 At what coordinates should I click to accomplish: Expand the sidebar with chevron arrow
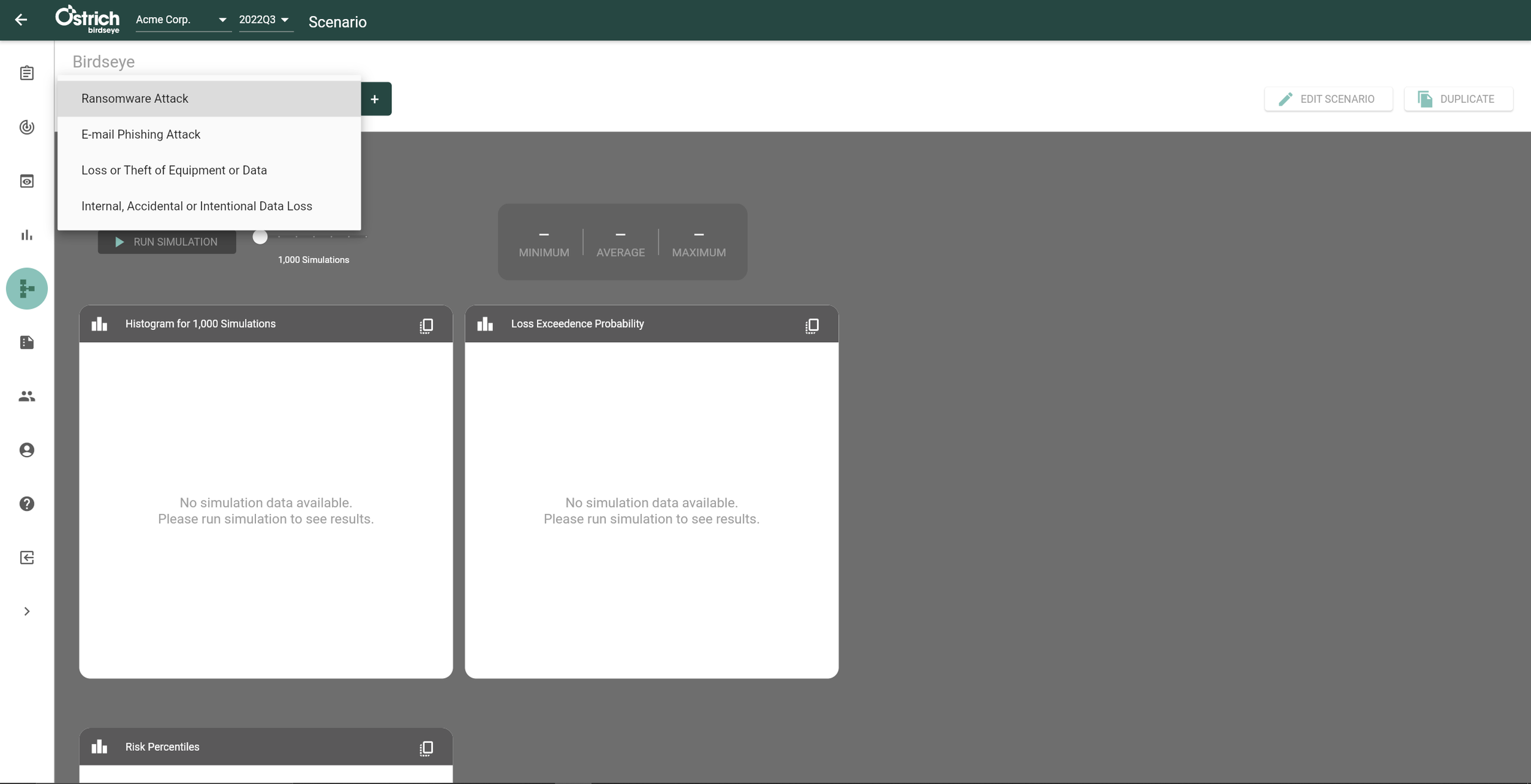pos(26,611)
